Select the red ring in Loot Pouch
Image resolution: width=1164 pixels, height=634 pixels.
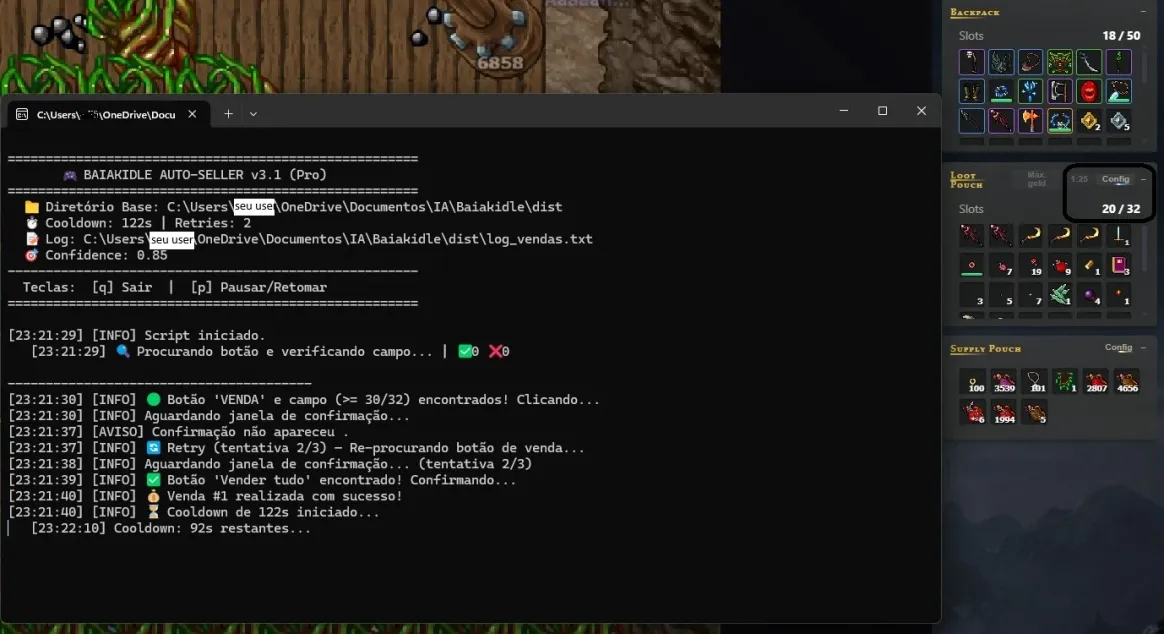[x=971, y=265]
